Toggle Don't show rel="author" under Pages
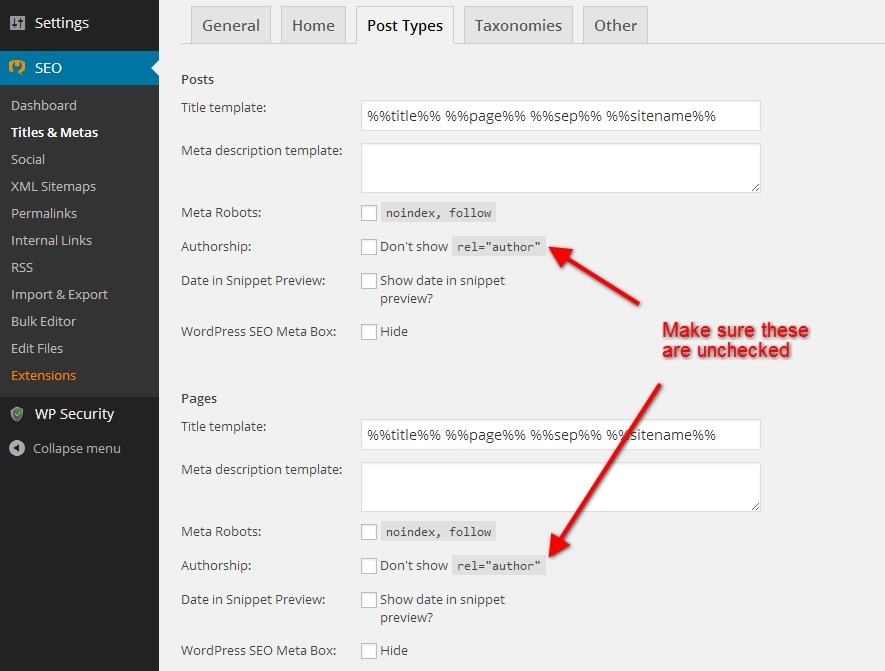 [369, 565]
